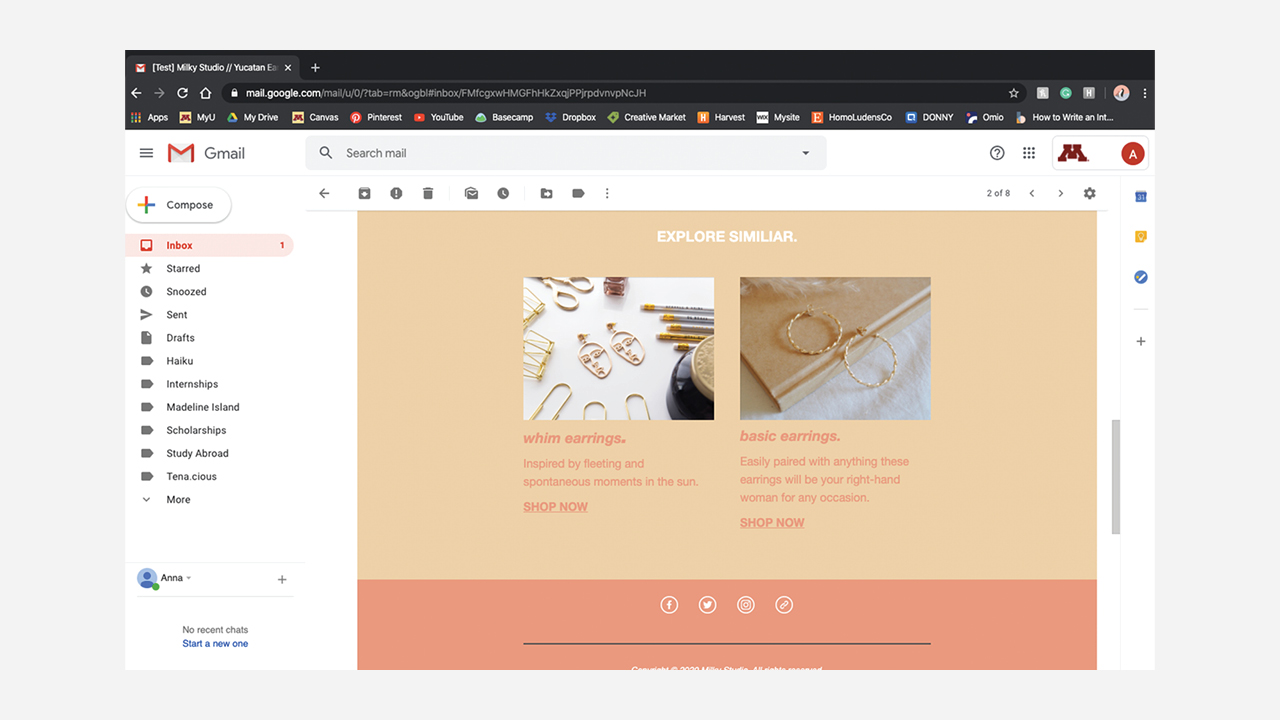Viewport: 1280px width, 720px height.
Task: Open Gmail settings gear
Action: 1090,193
